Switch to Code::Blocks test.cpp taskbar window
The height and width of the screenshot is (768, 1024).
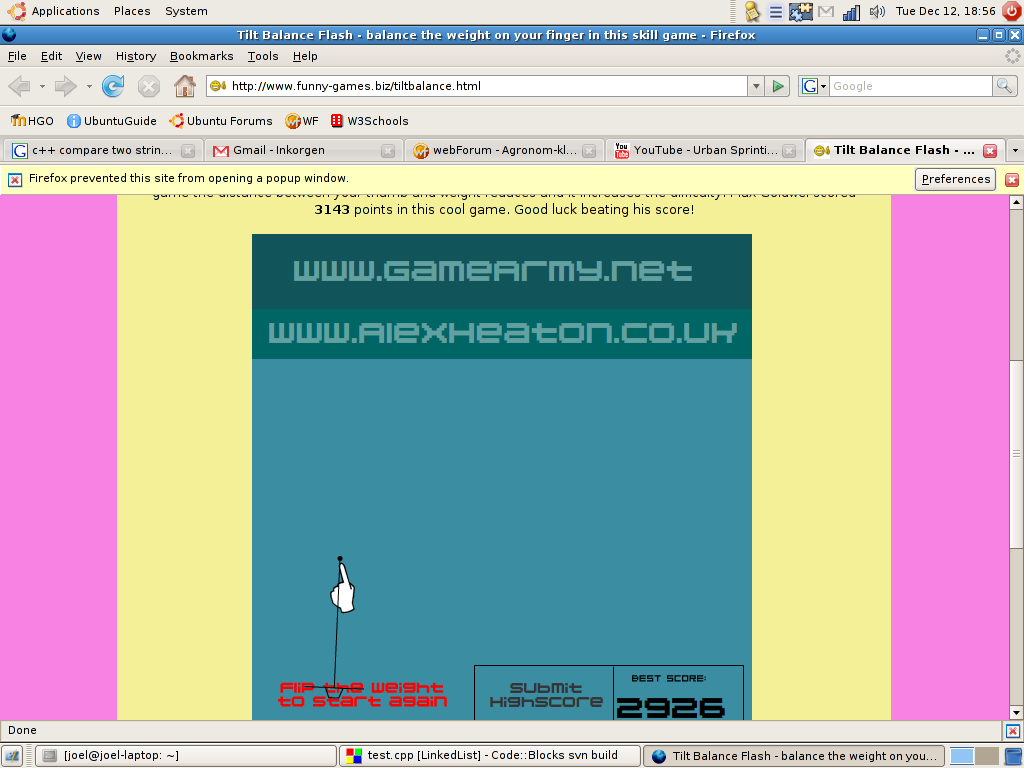490,756
